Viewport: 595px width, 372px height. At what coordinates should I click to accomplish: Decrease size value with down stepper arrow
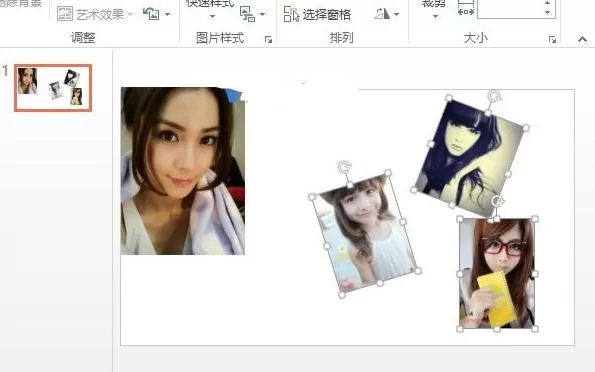point(547,13)
